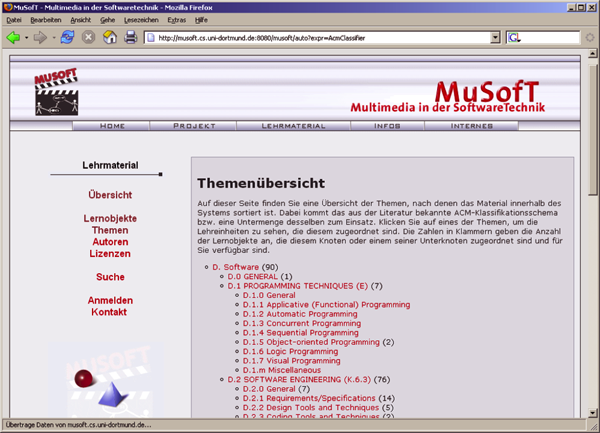Open D.2.1 Requirements/Specifications topic
The height and width of the screenshot is (433, 600).
click(309, 398)
